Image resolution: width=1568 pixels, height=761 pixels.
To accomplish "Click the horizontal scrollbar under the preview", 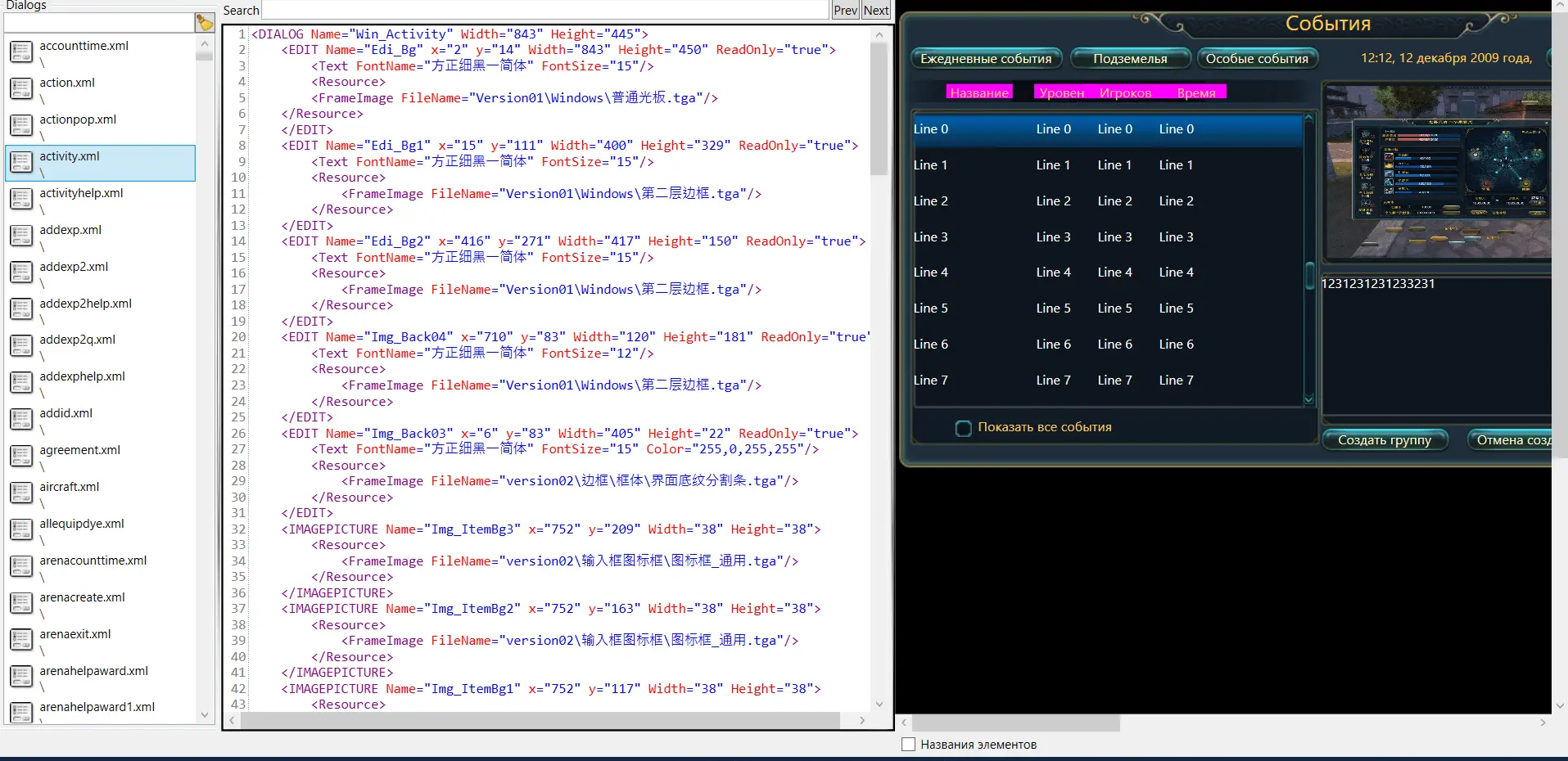I will pyautogui.click(x=1015, y=723).
